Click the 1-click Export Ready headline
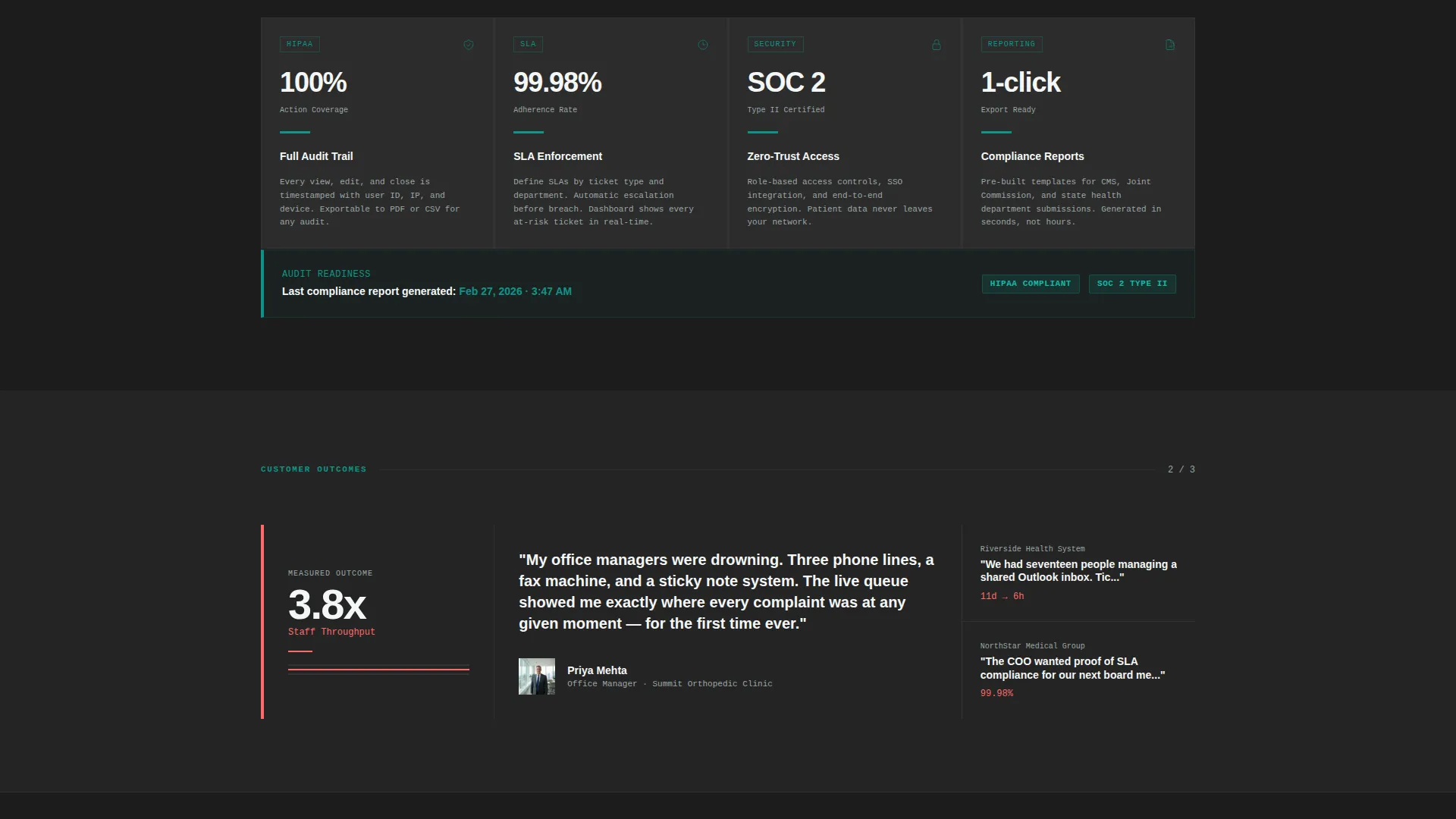Image resolution: width=1456 pixels, height=819 pixels. [x=1021, y=82]
